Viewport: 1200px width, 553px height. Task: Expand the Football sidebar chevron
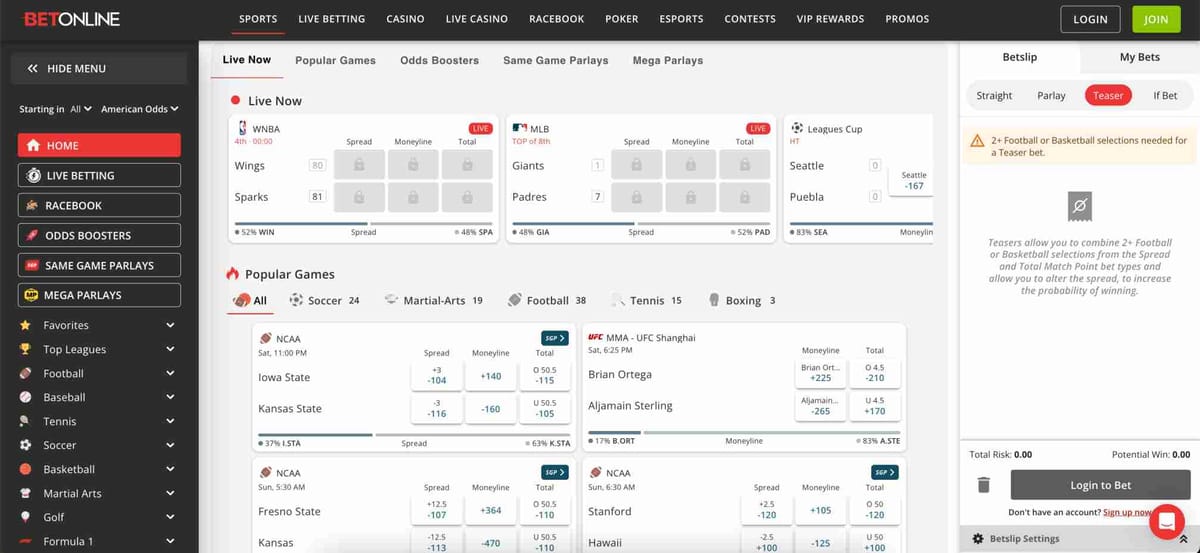coord(170,373)
